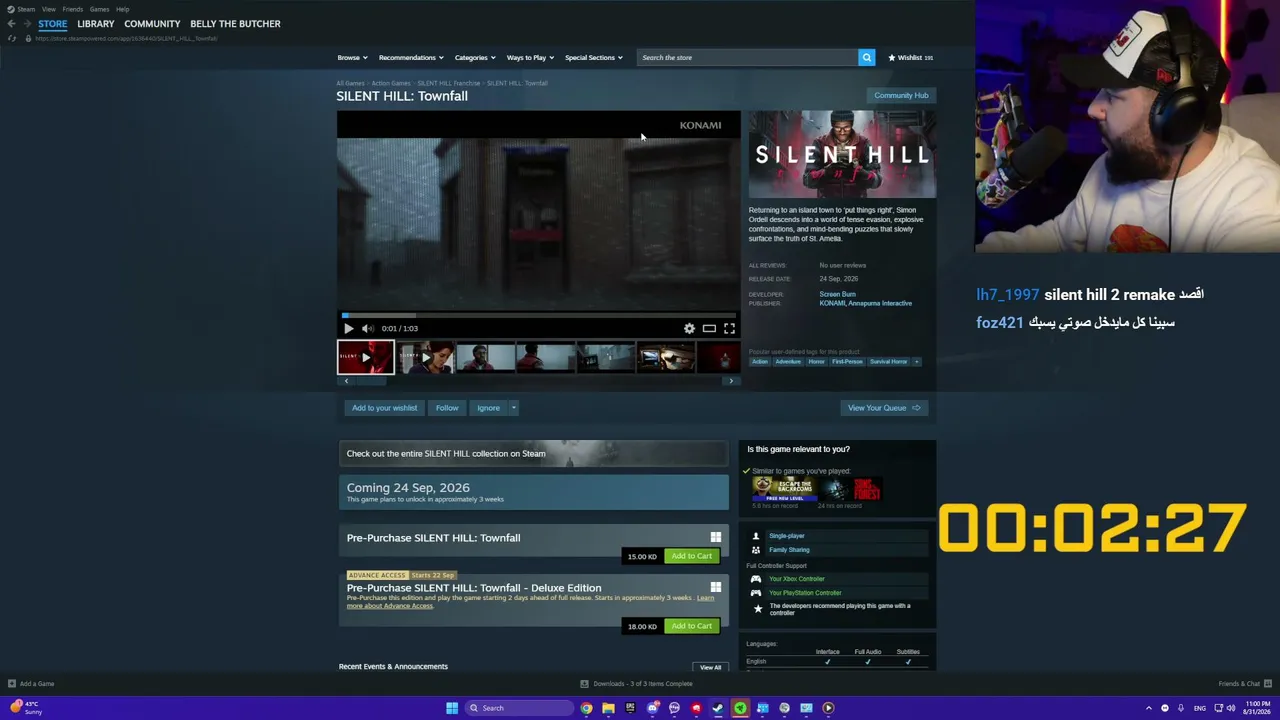Open Epic Games Launcher from taskbar
This screenshot has height=720, width=1280.
(x=630, y=708)
